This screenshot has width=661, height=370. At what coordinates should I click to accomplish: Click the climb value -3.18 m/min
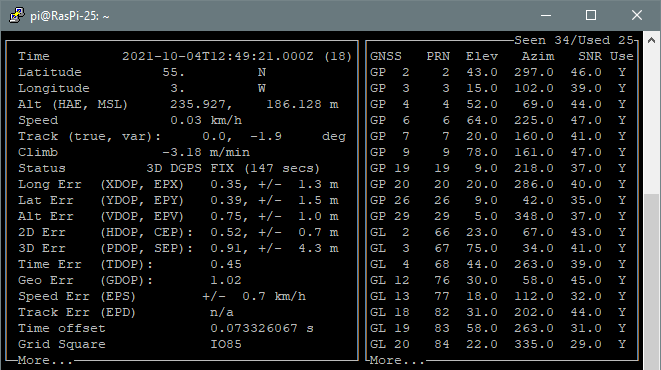click(x=206, y=153)
